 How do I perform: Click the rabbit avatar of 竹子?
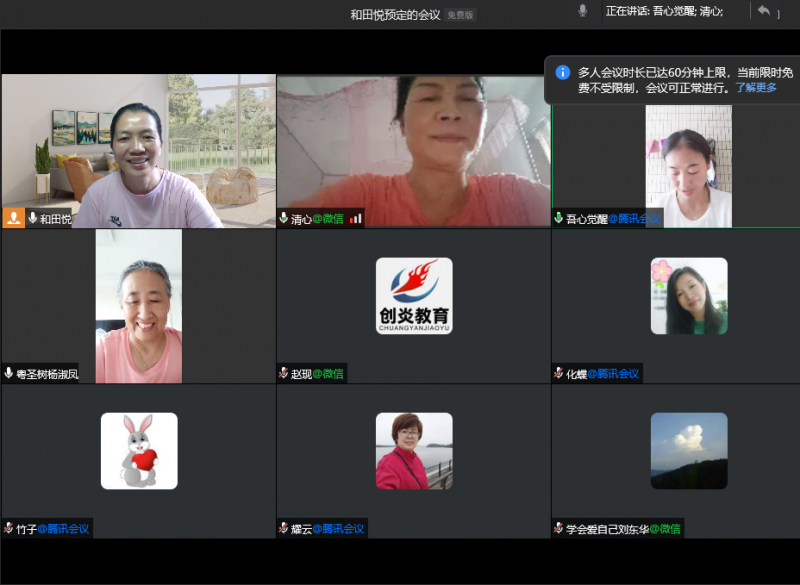click(139, 451)
